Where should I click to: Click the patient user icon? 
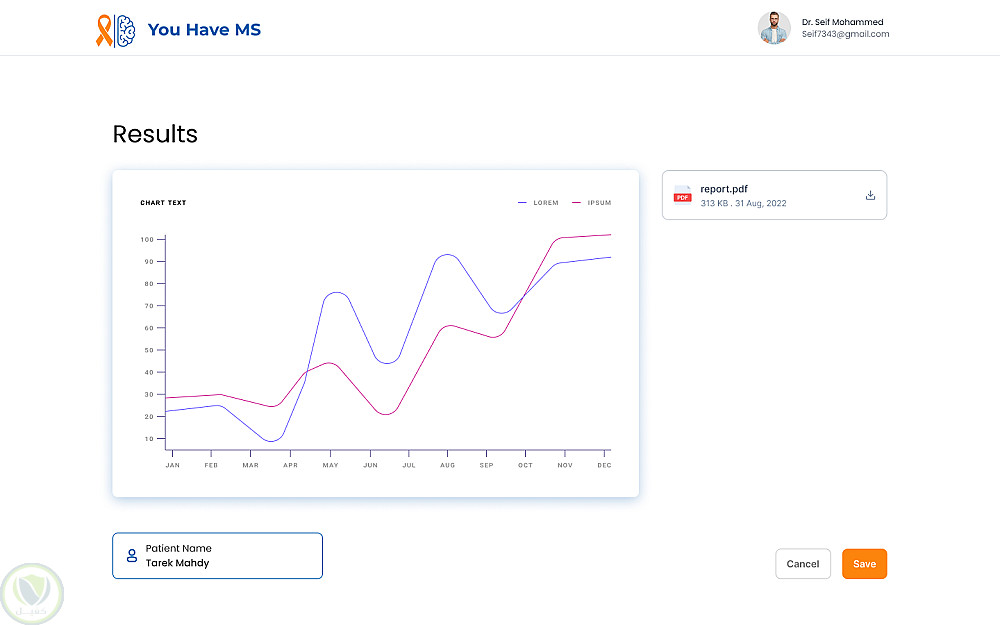click(131, 556)
